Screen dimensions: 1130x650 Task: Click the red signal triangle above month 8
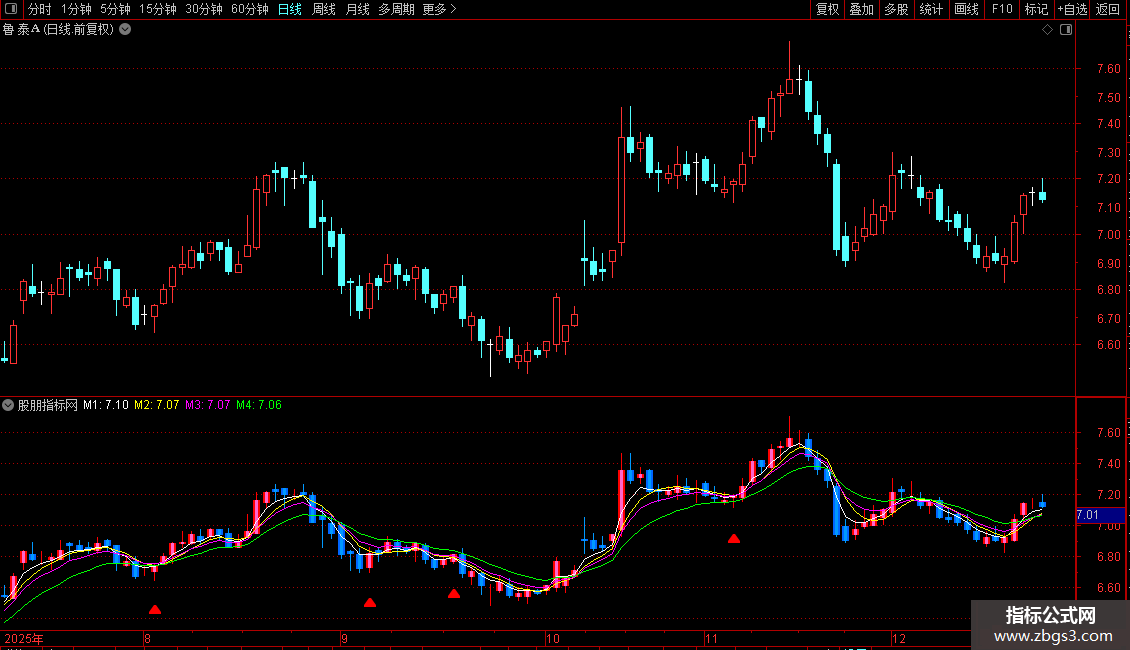(x=155, y=610)
